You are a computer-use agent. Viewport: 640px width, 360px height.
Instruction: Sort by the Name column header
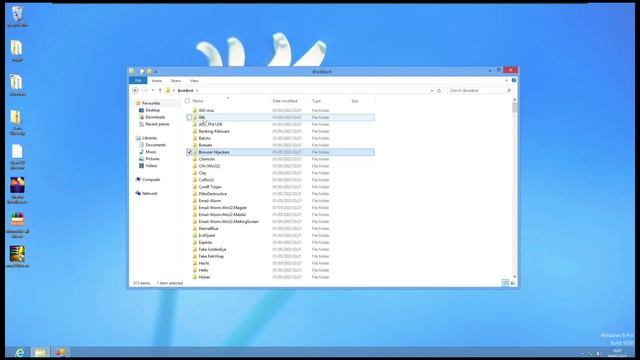198,101
